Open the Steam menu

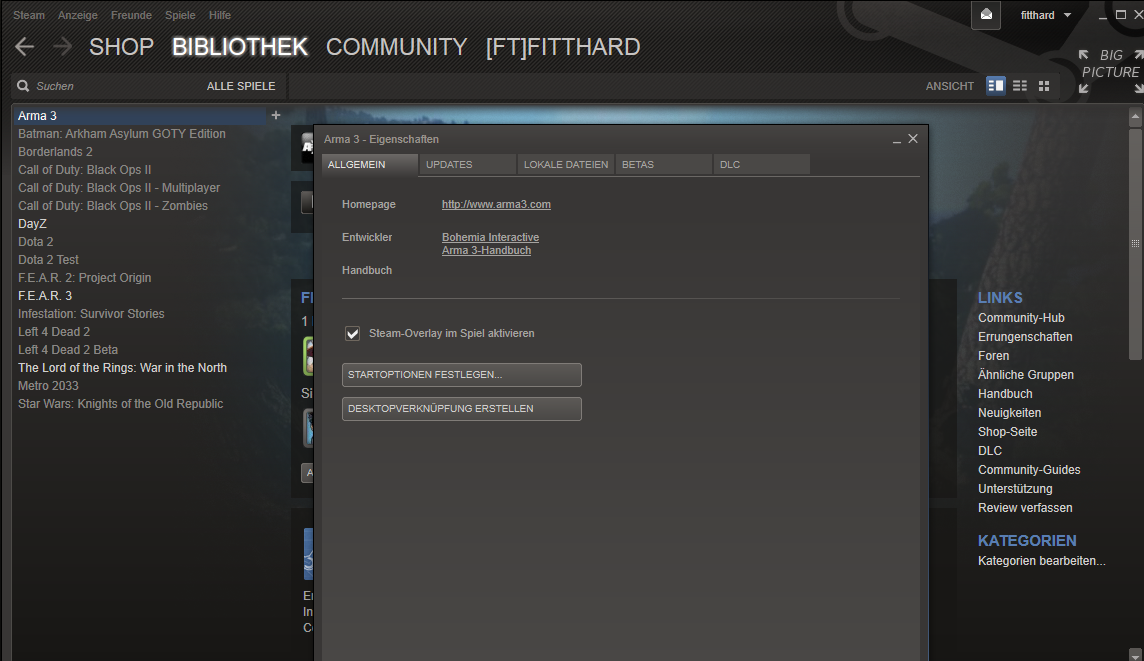[x=28, y=15]
